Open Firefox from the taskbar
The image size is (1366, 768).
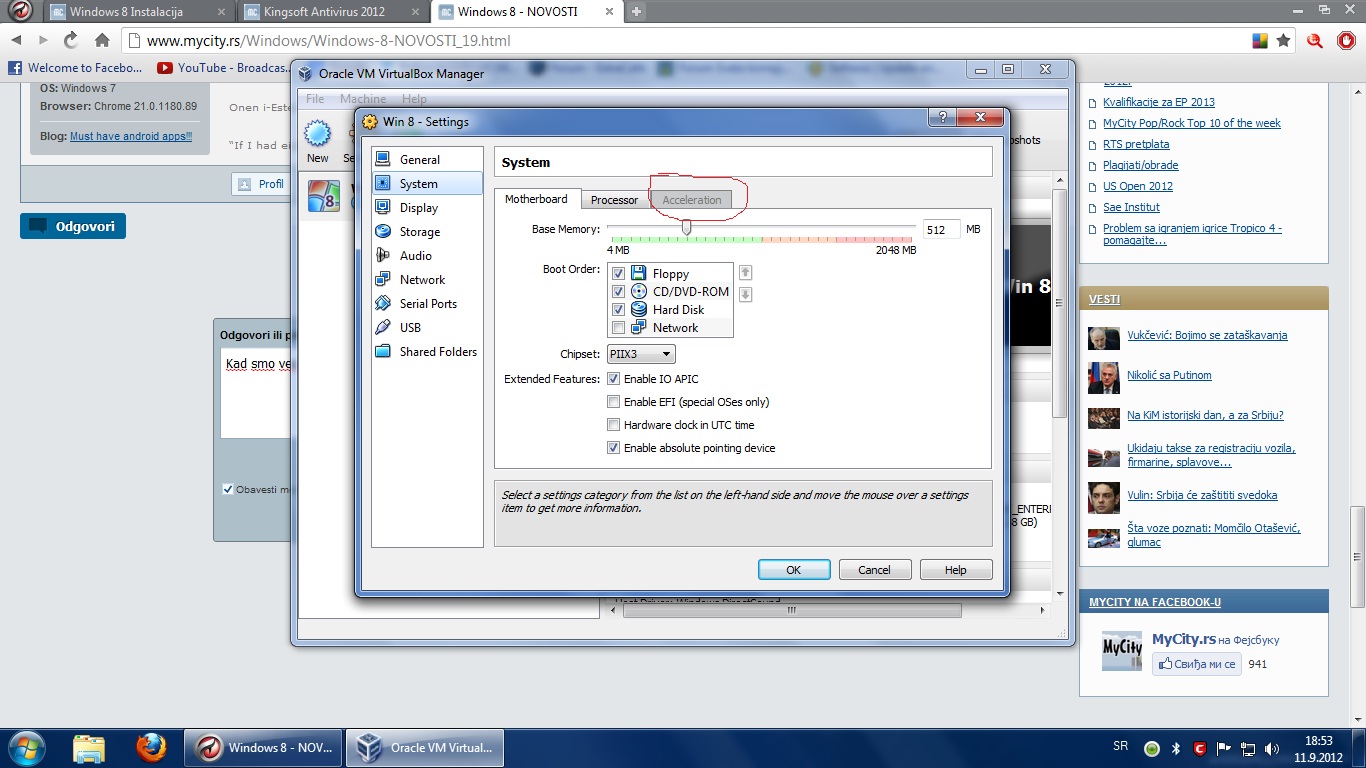click(152, 747)
